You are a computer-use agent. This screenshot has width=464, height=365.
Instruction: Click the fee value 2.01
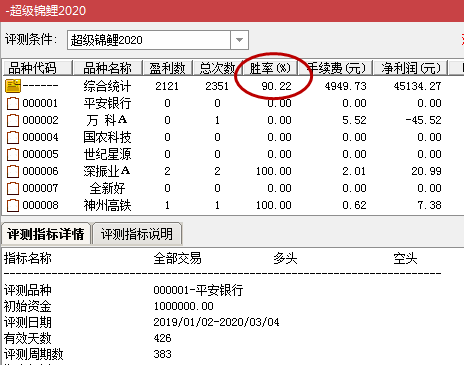354,171
